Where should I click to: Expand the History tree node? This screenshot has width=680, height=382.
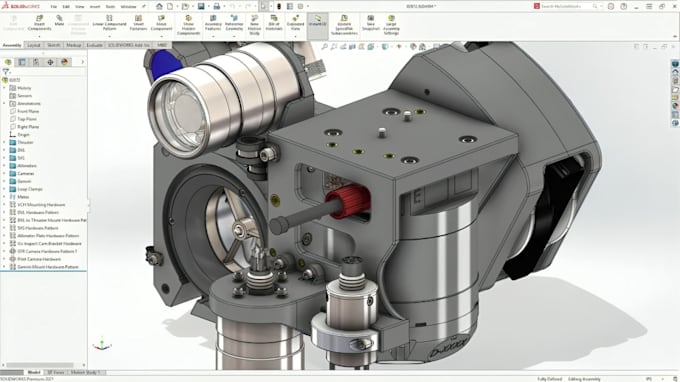4,88
